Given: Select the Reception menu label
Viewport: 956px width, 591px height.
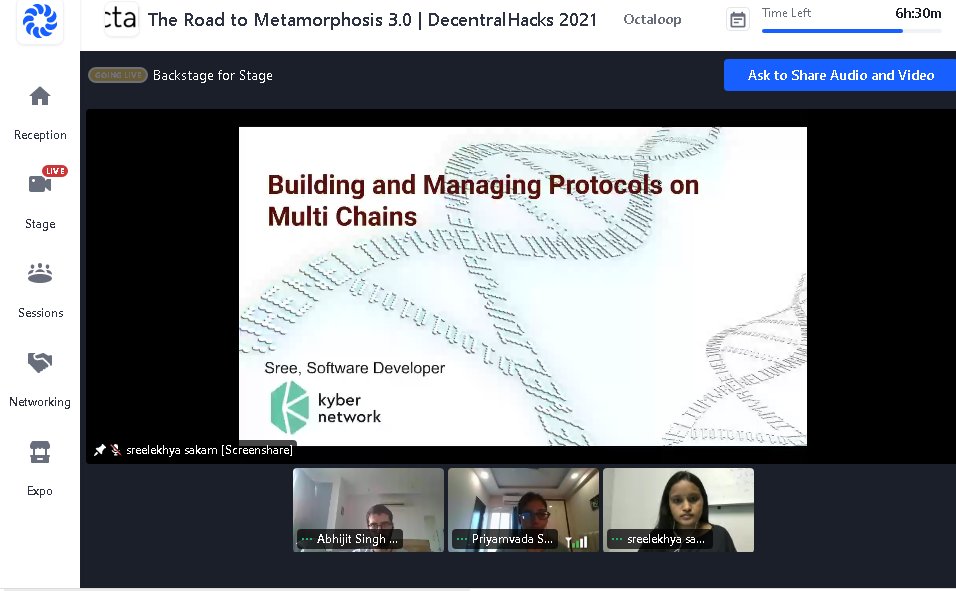Looking at the screenshot, I should [x=40, y=135].
